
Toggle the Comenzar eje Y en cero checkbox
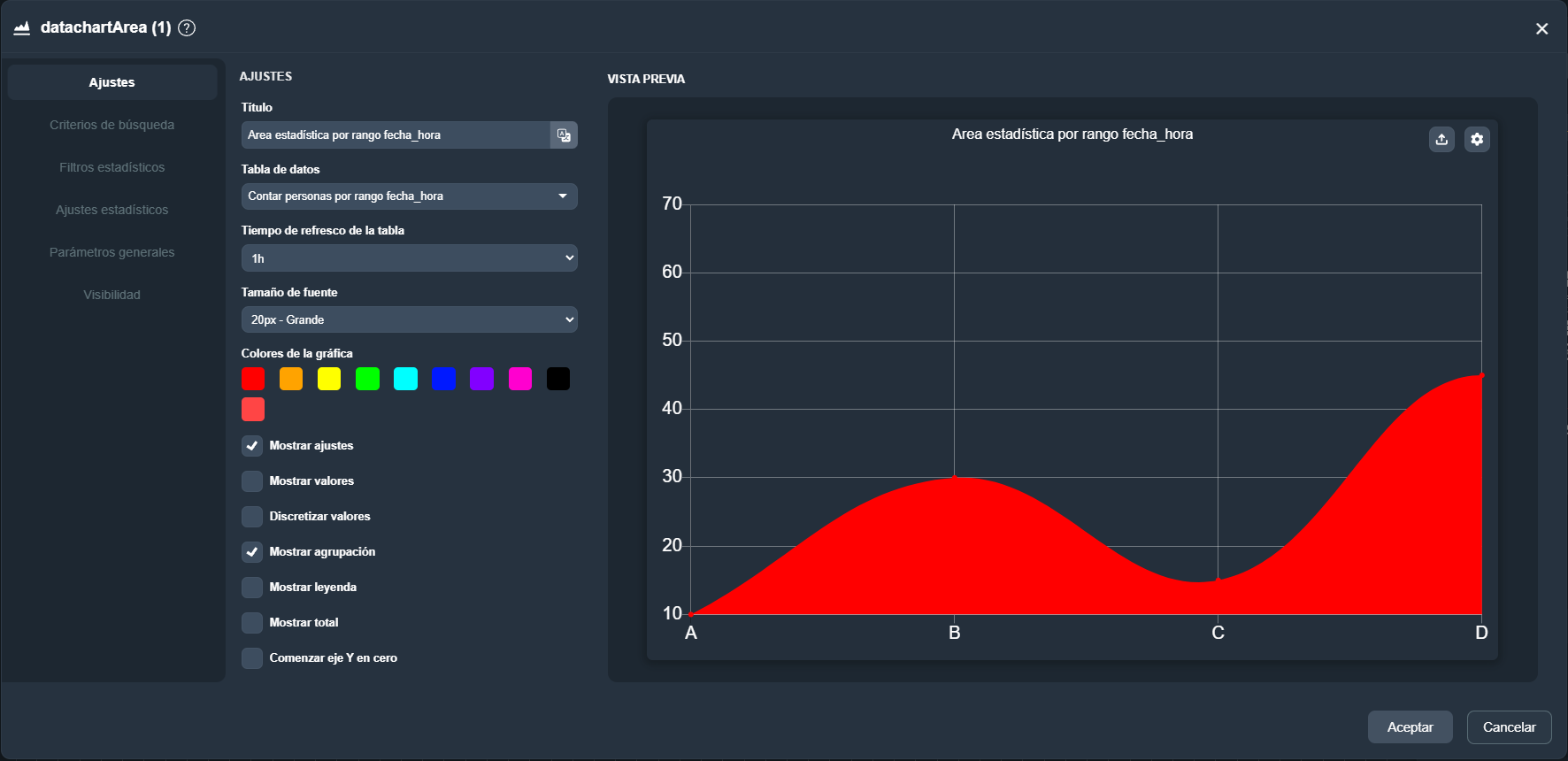click(x=252, y=658)
